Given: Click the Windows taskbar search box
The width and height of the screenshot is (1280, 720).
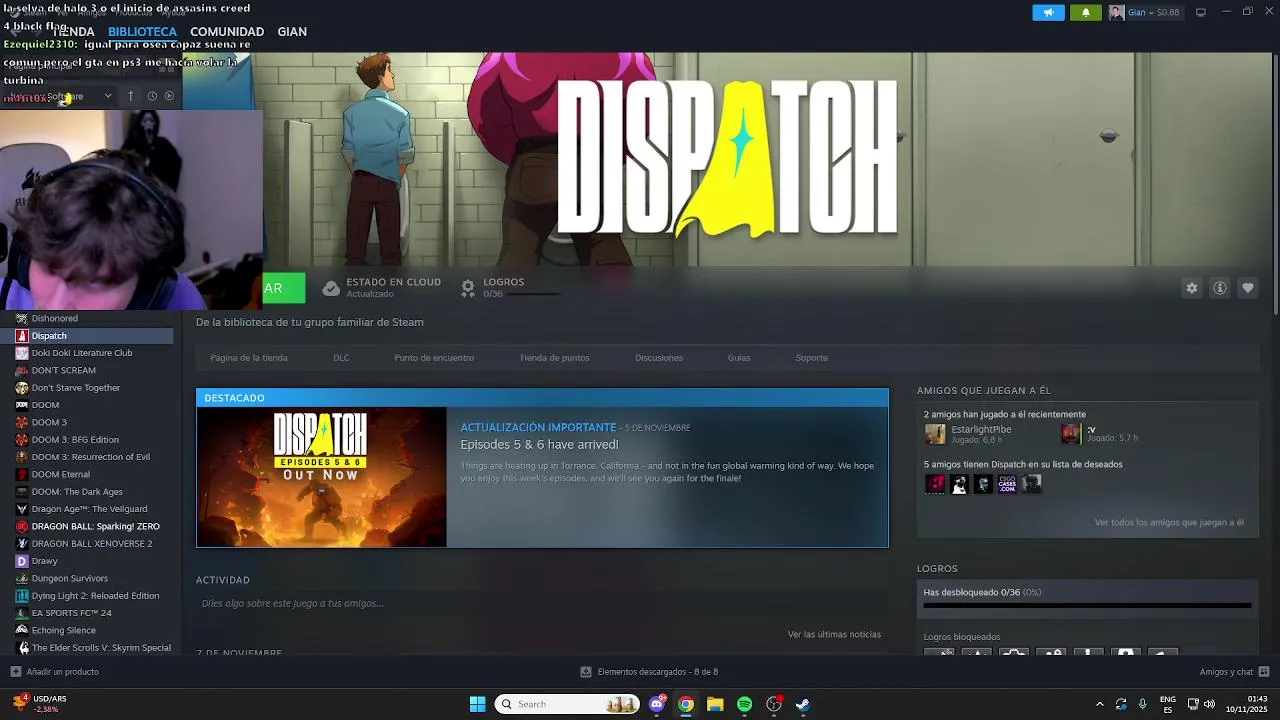Looking at the screenshot, I should point(568,704).
